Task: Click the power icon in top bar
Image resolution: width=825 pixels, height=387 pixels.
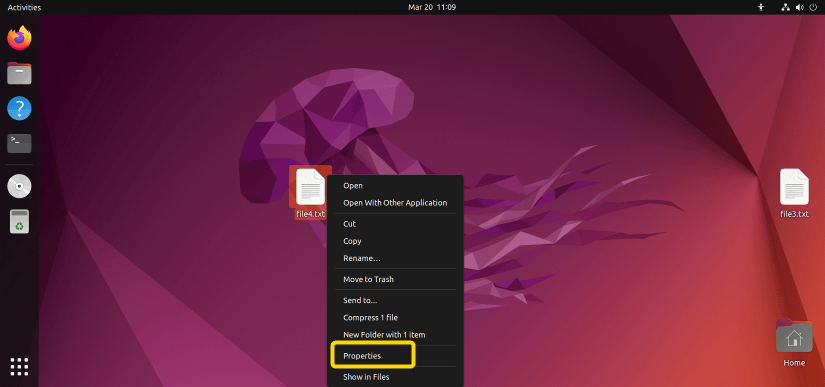Action: click(x=813, y=7)
